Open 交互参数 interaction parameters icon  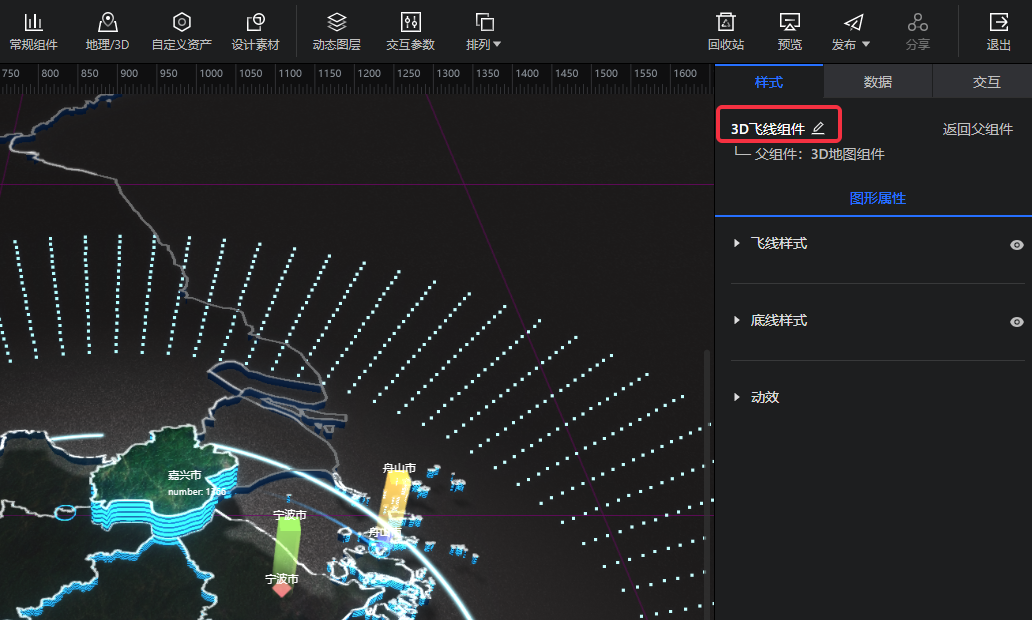(x=410, y=22)
